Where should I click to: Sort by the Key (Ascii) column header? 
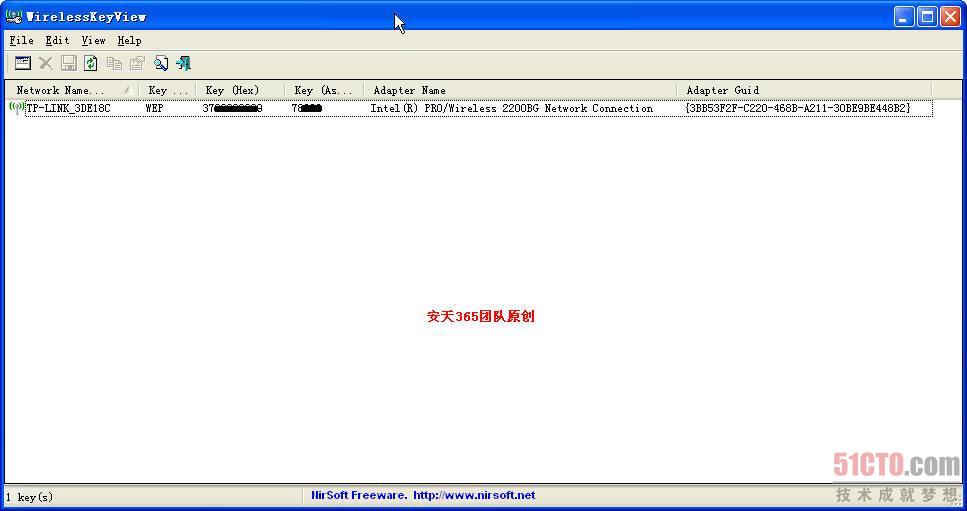[x=324, y=90]
